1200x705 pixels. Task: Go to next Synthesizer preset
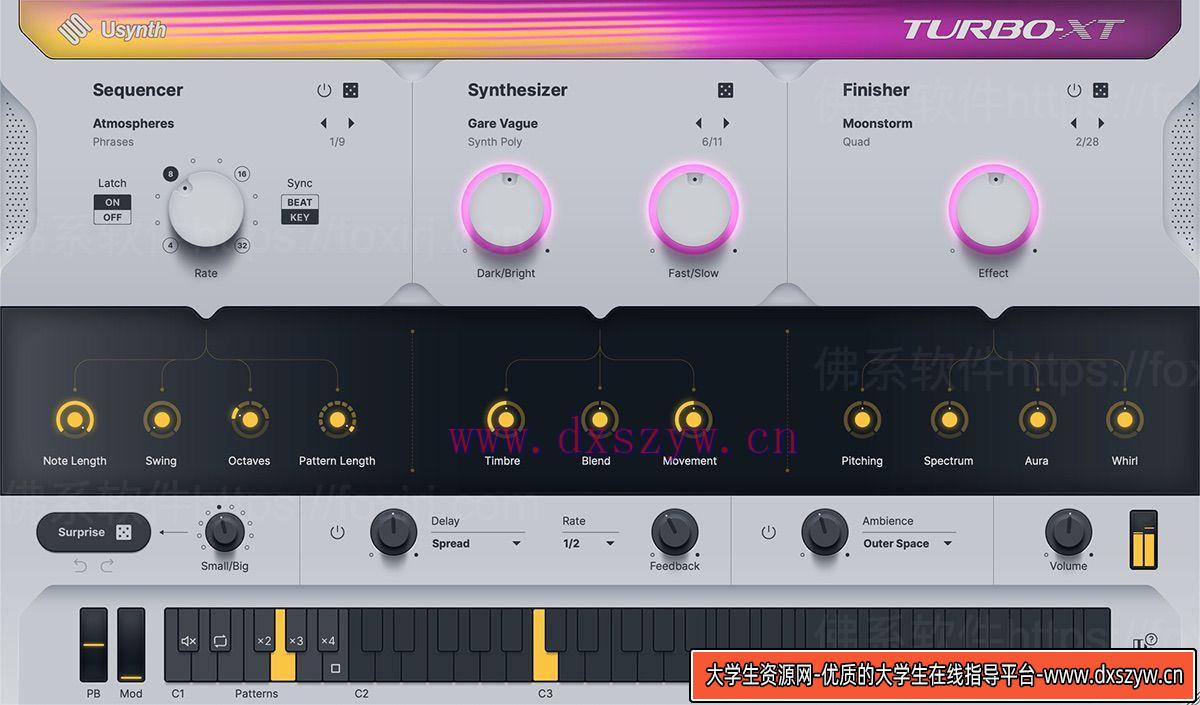point(726,123)
